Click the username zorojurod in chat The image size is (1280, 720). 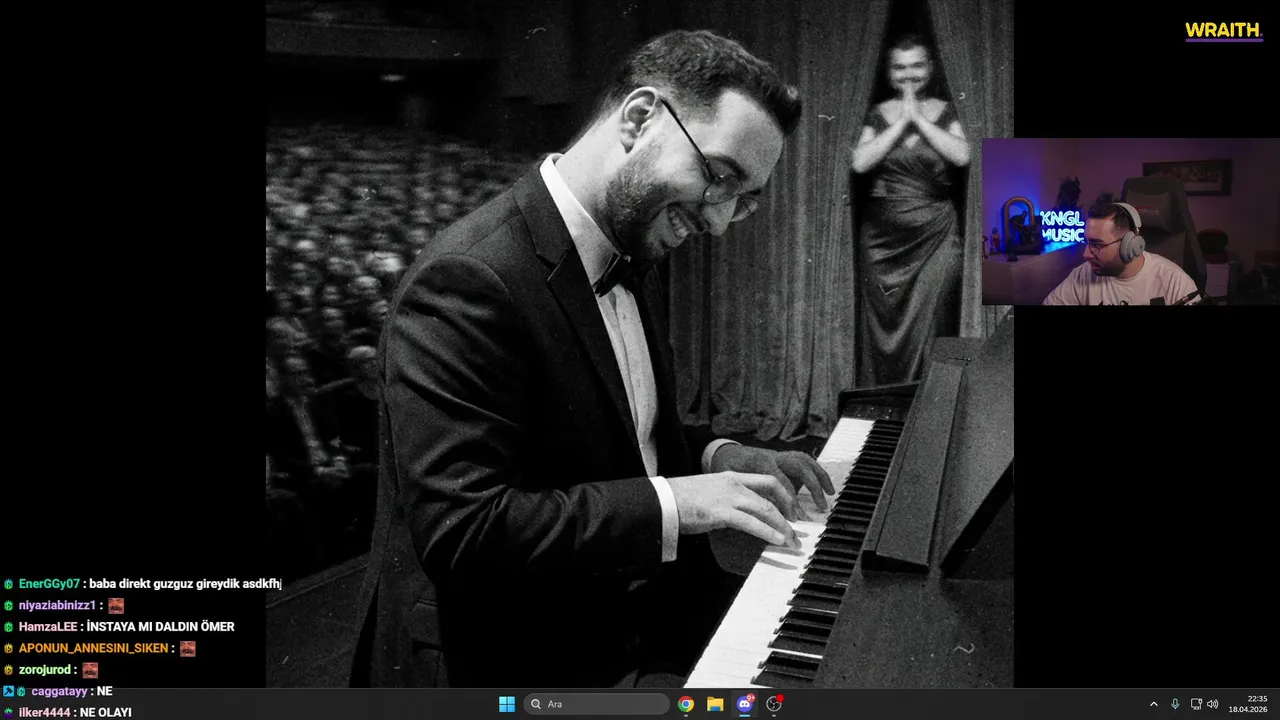pyautogui.click(x=45, y=670)
